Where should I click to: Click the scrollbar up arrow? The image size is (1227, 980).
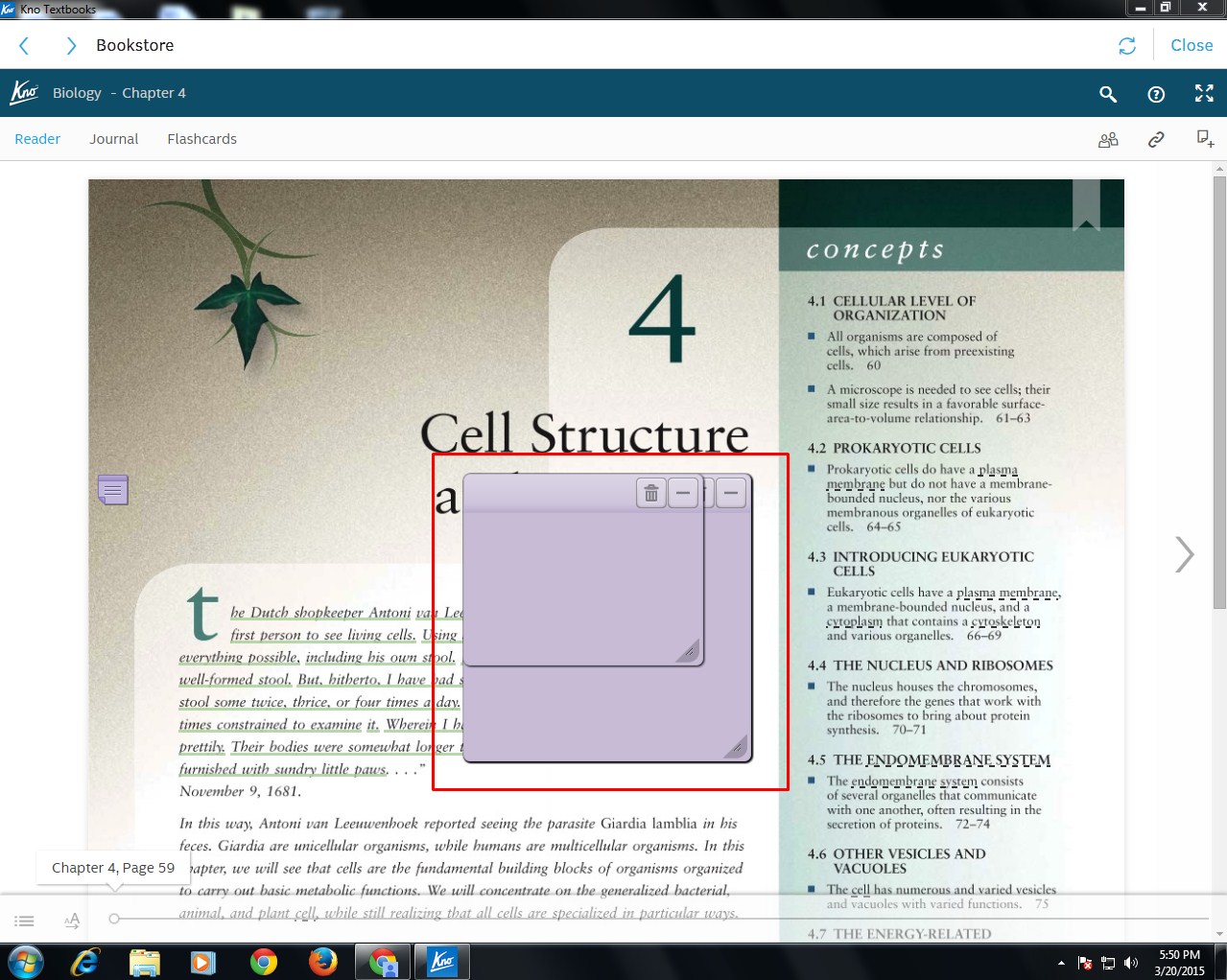pyautogui.click(x=1219, y=169)
